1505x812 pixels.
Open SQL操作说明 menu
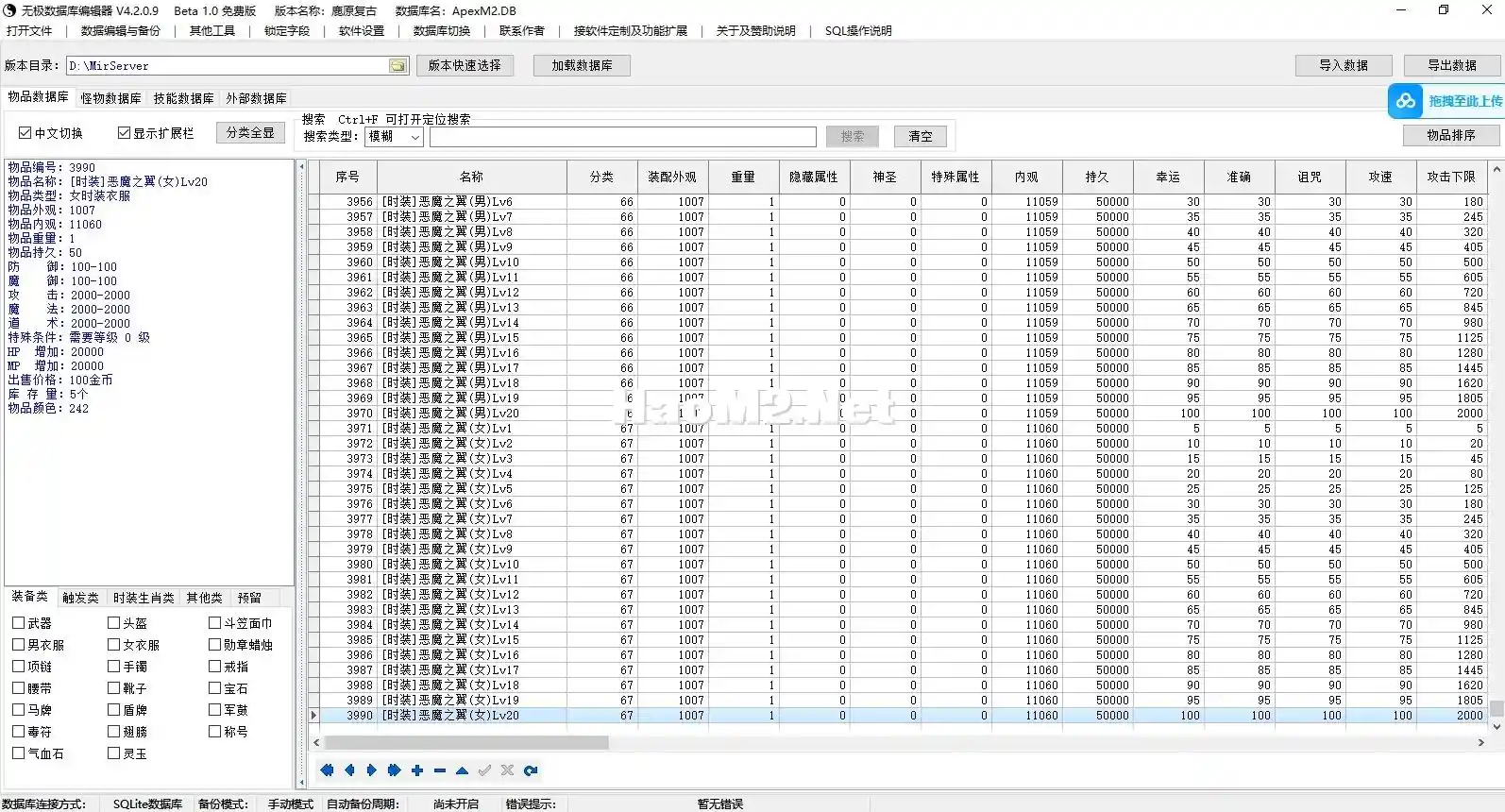857,31
